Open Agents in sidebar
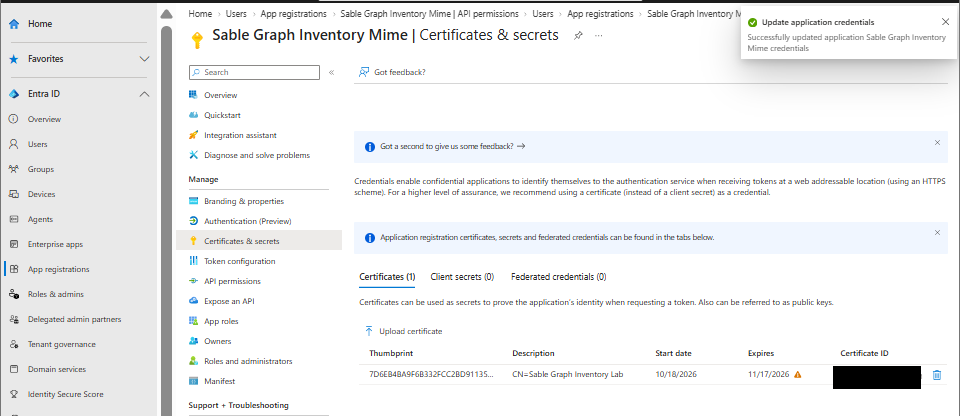 40,219
